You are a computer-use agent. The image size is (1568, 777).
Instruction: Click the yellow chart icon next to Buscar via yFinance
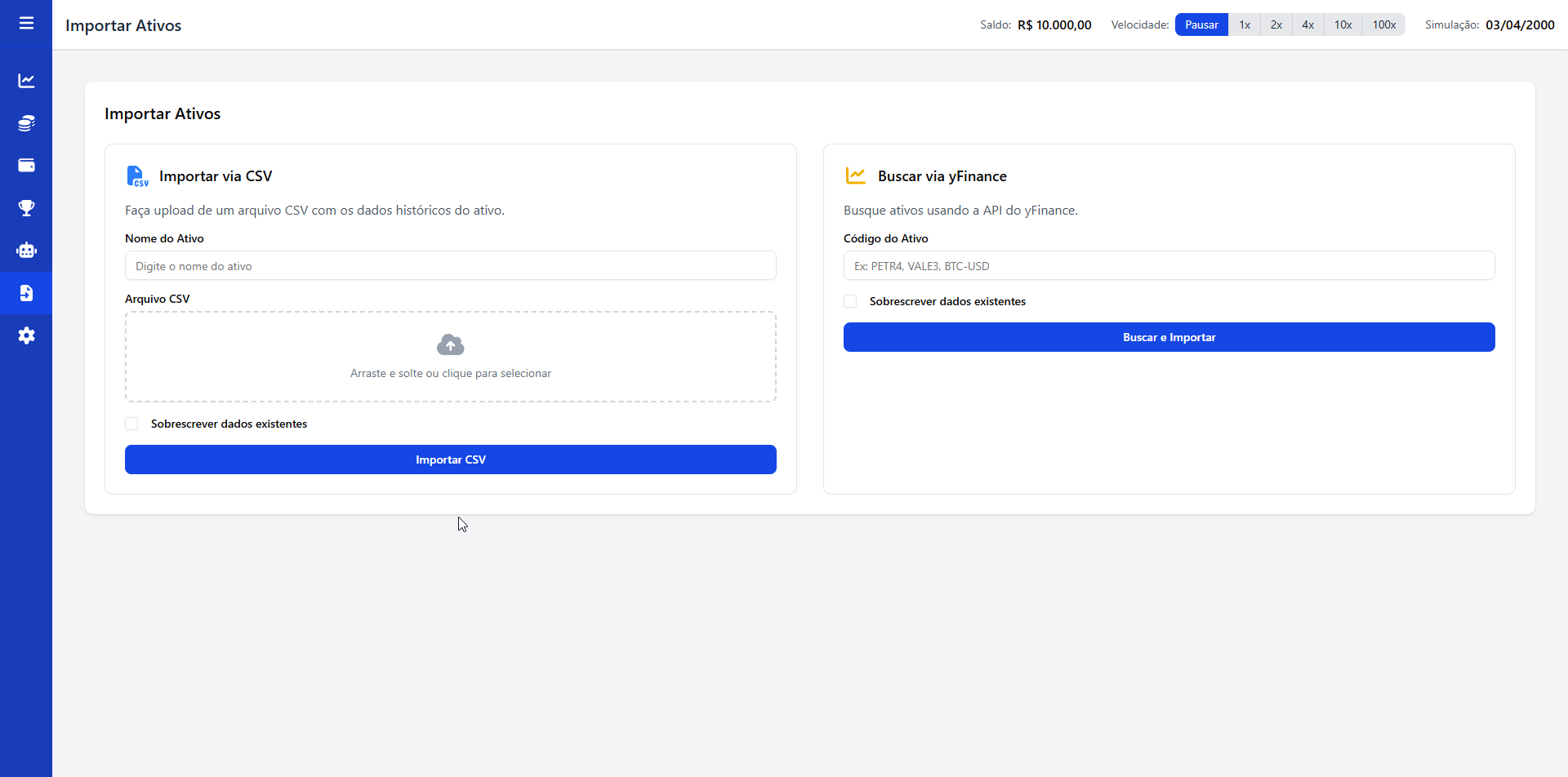[x=856, y=175]
